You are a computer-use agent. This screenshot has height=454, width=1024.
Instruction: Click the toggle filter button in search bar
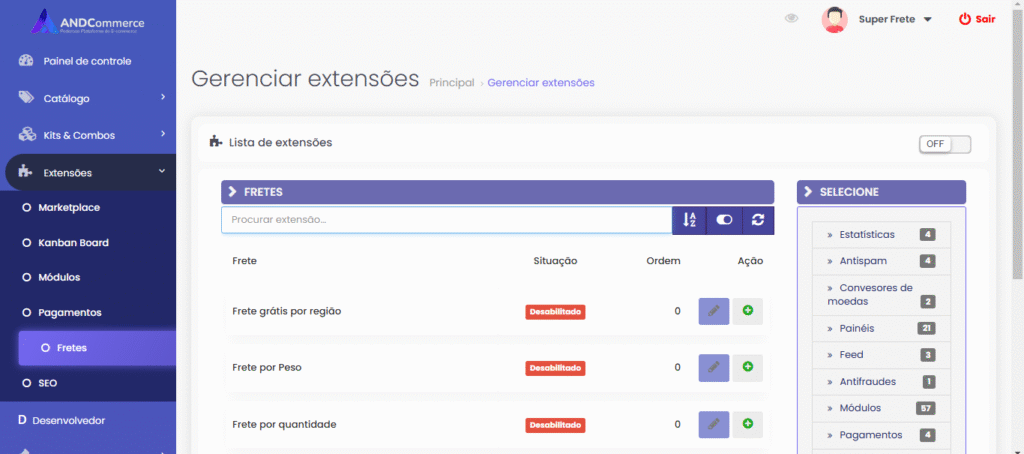[724, 220]
